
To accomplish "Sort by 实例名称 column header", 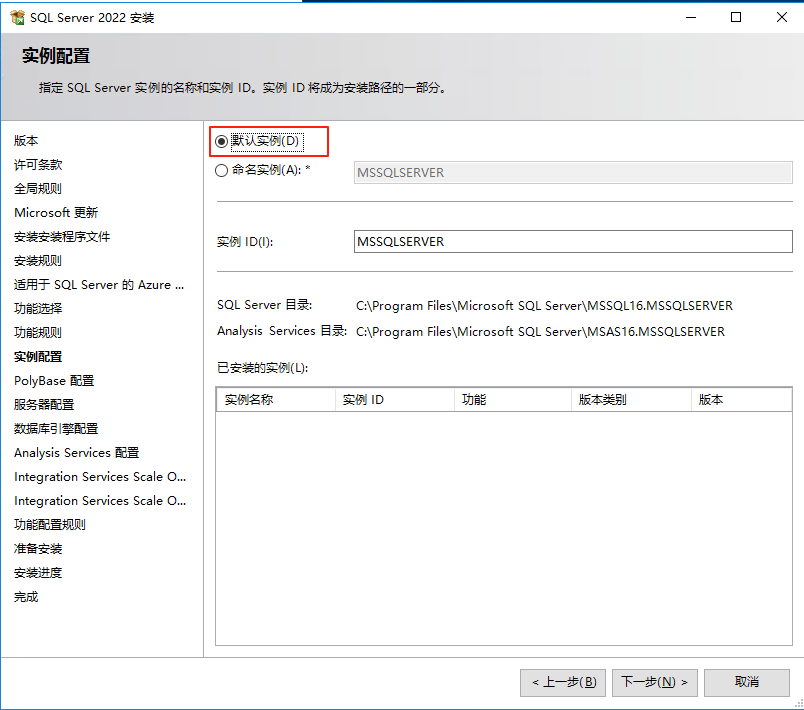I will point(275,400).
